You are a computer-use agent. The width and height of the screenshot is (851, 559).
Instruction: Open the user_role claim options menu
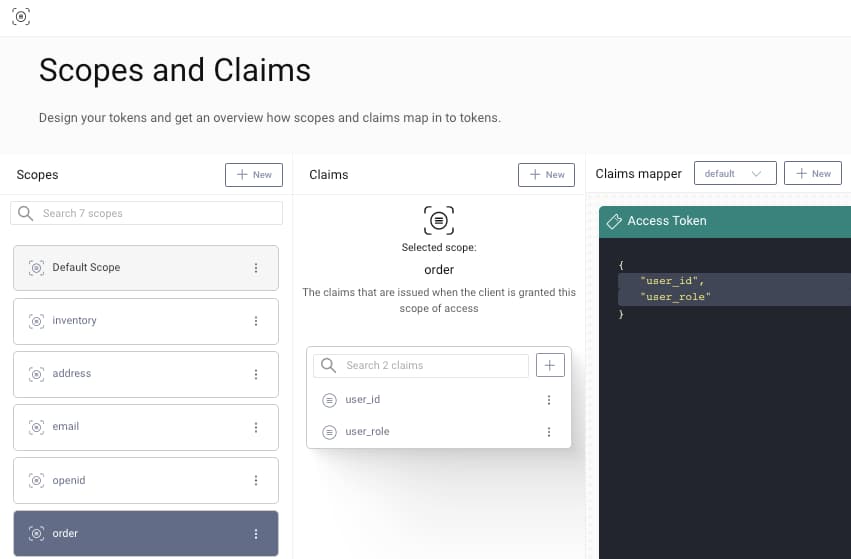[x=549, y=432]
